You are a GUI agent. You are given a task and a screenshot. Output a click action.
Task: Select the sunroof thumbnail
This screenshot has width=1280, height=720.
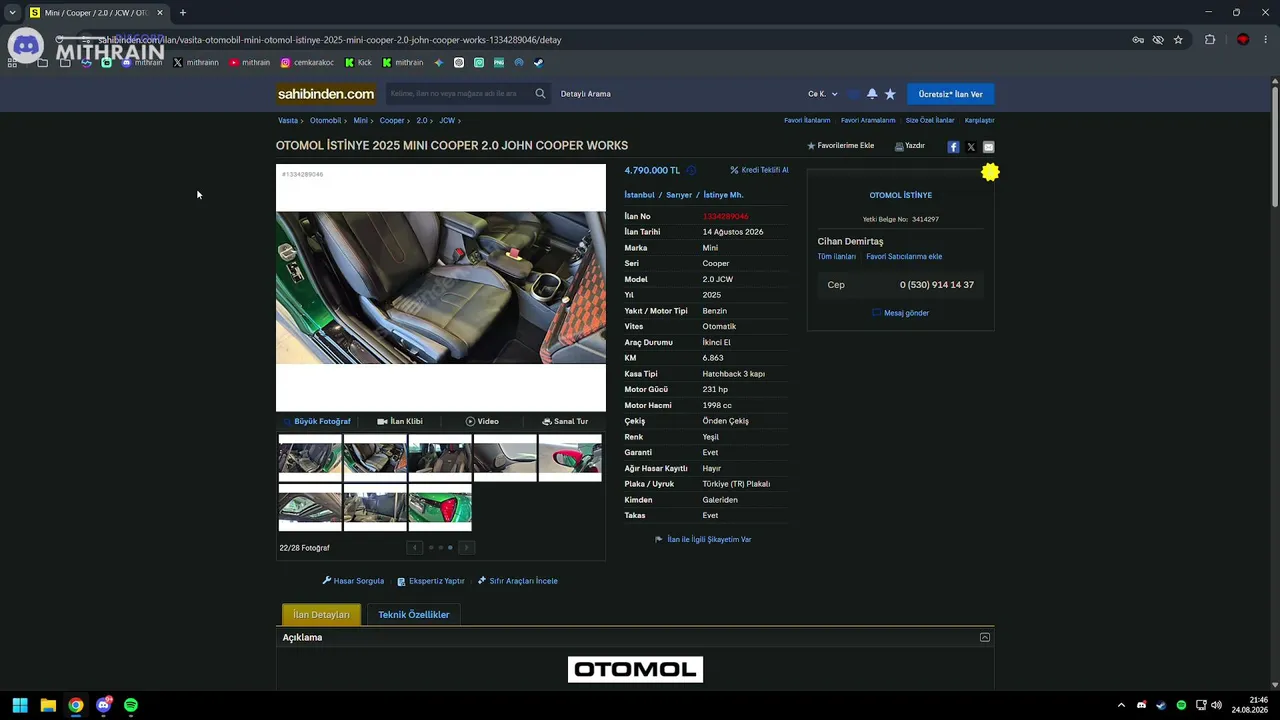310,508
